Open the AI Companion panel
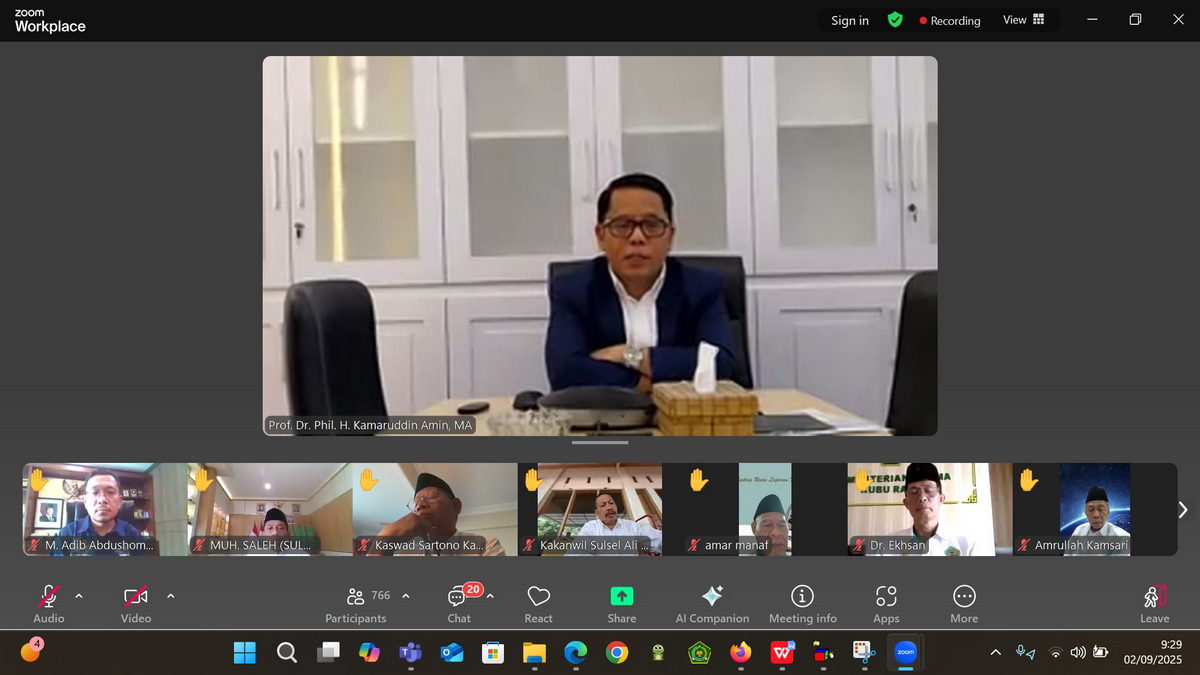Image resolution: width=1200 pixels, height=675 pixels. click(x=712, y=604)
